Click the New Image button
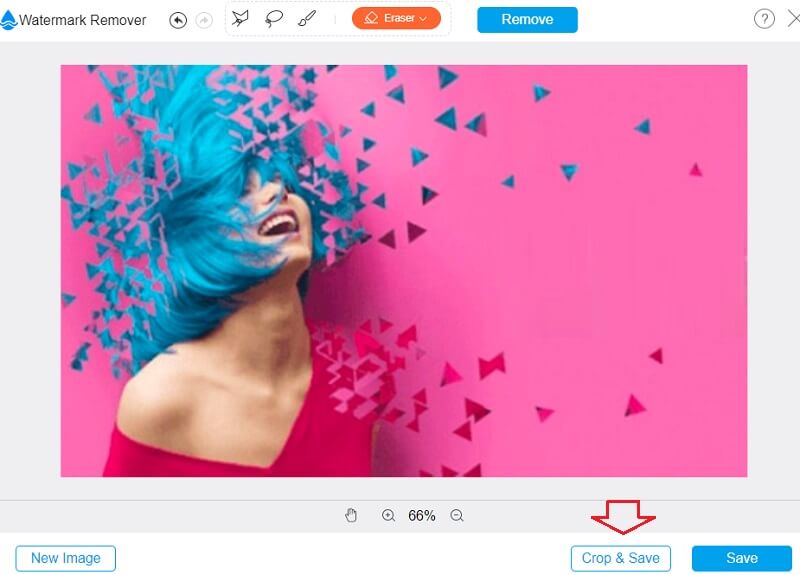Viewport: 800px width, 575px height. (x=65, y=558)
